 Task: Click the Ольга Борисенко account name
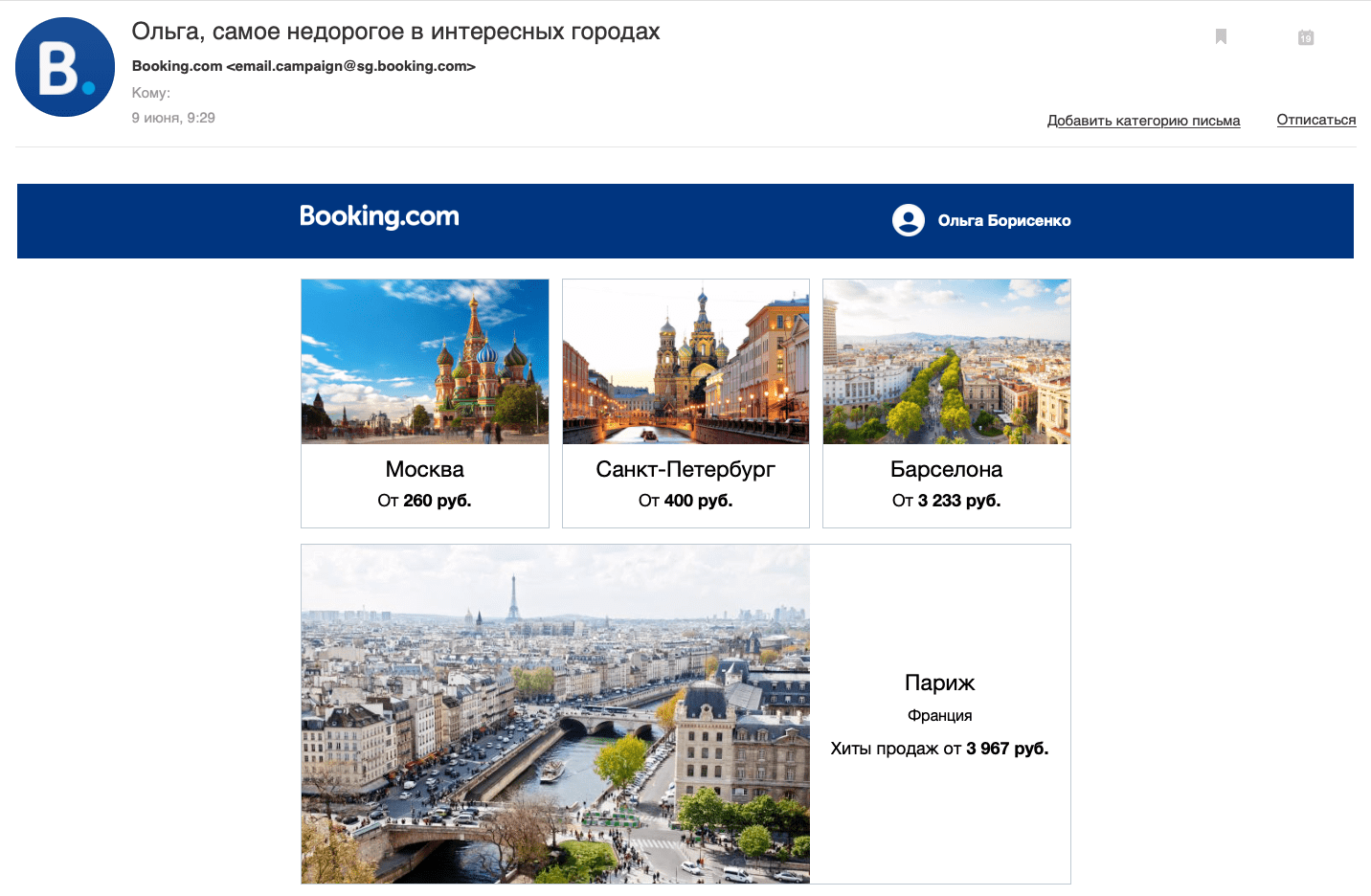tap(1004, 220)
